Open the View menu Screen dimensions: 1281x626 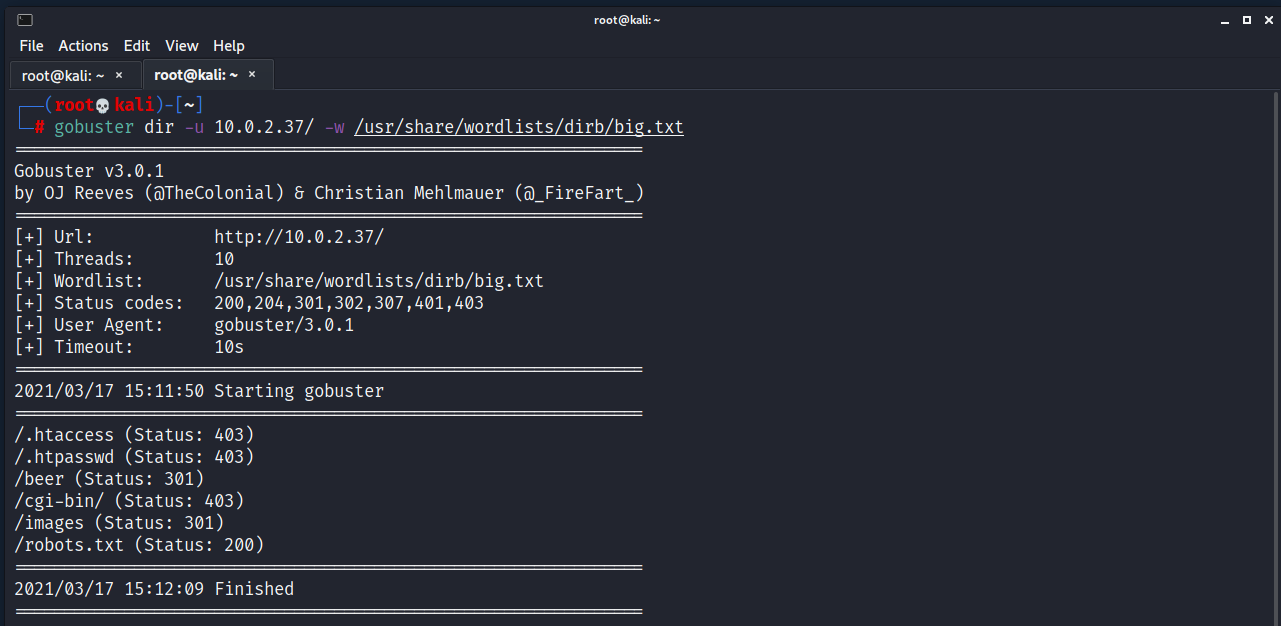point(182,46)
